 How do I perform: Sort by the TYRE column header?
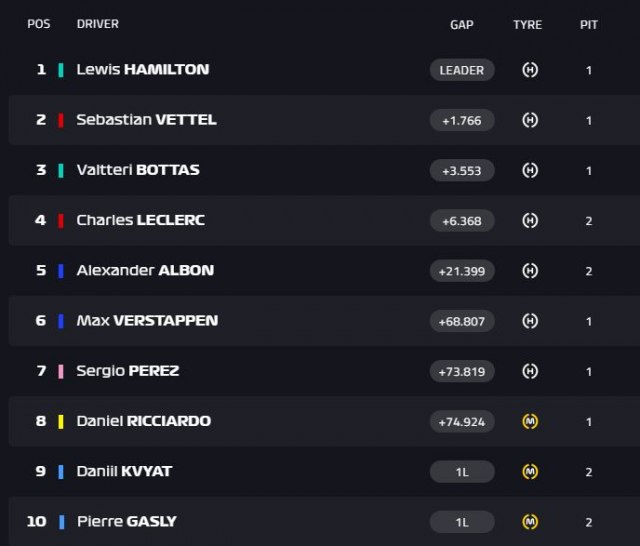[527, 24]
